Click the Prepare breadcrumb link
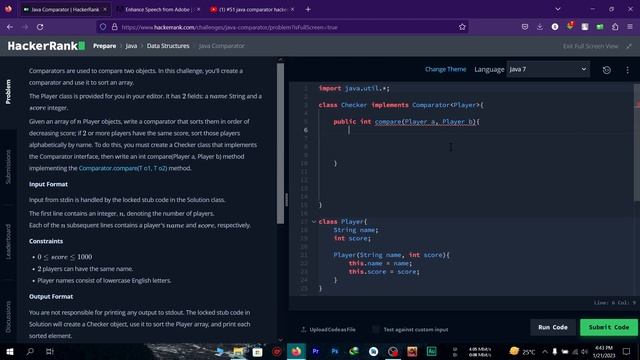 (104, 46)
